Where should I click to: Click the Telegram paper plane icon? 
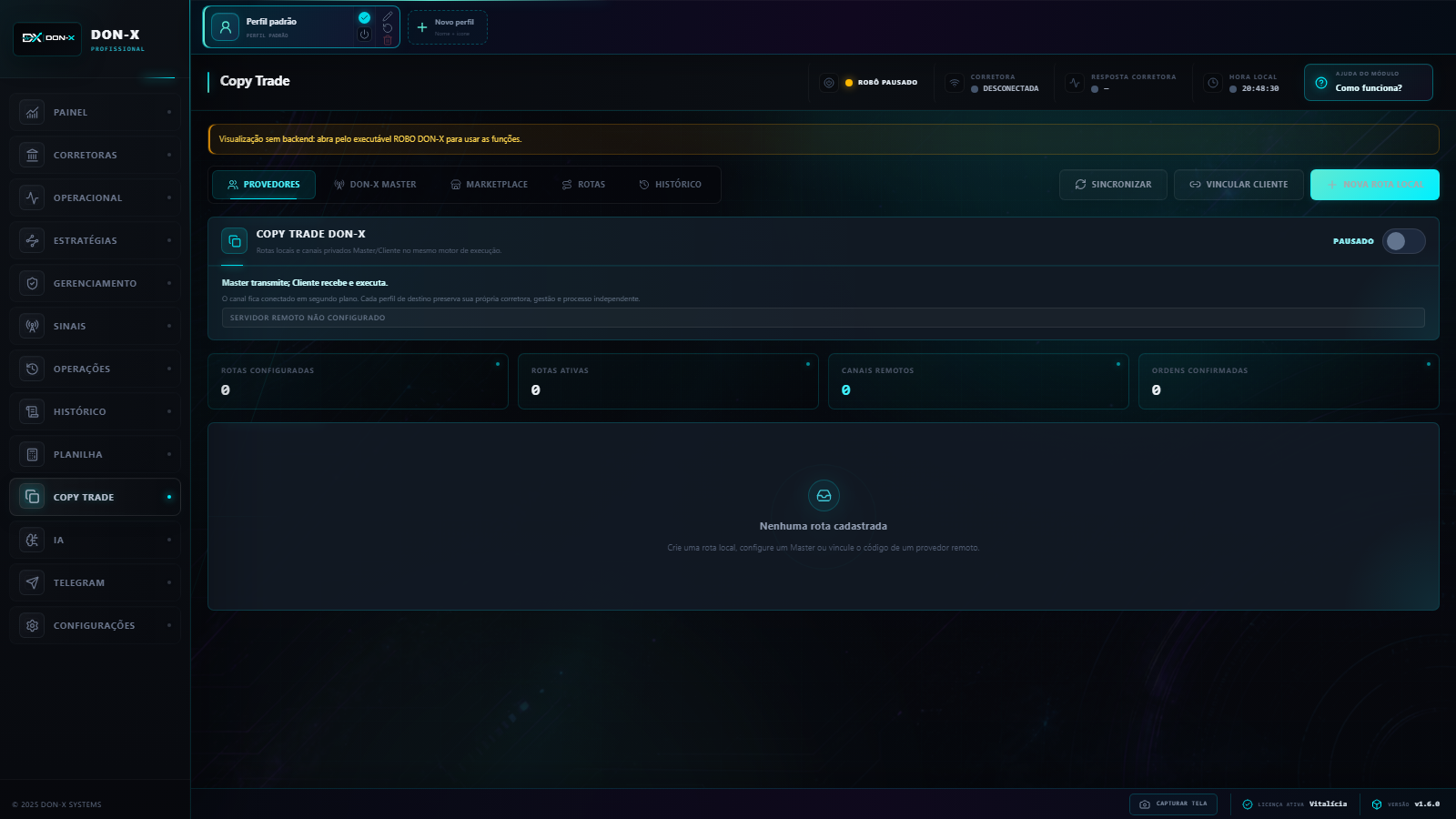pyautogui.click(x=32, y=582)
